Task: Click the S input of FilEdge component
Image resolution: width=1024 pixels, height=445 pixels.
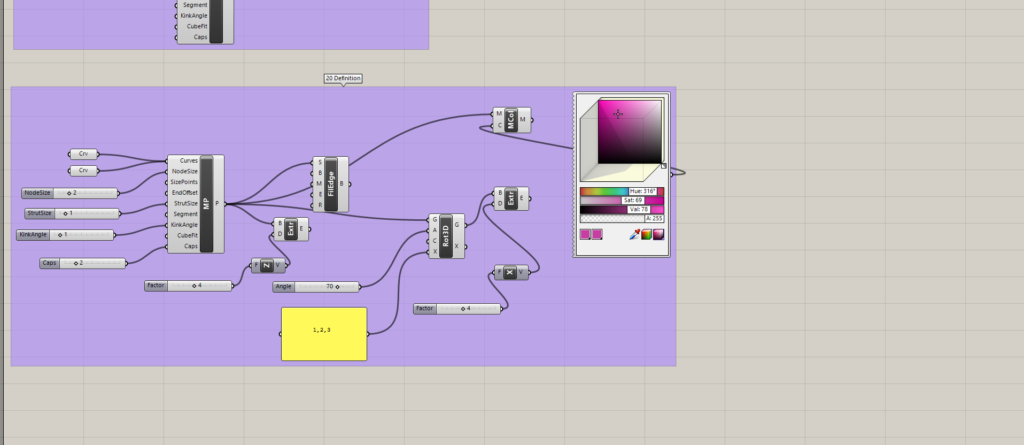Action: pyautogui.click(x=320, y=162)
